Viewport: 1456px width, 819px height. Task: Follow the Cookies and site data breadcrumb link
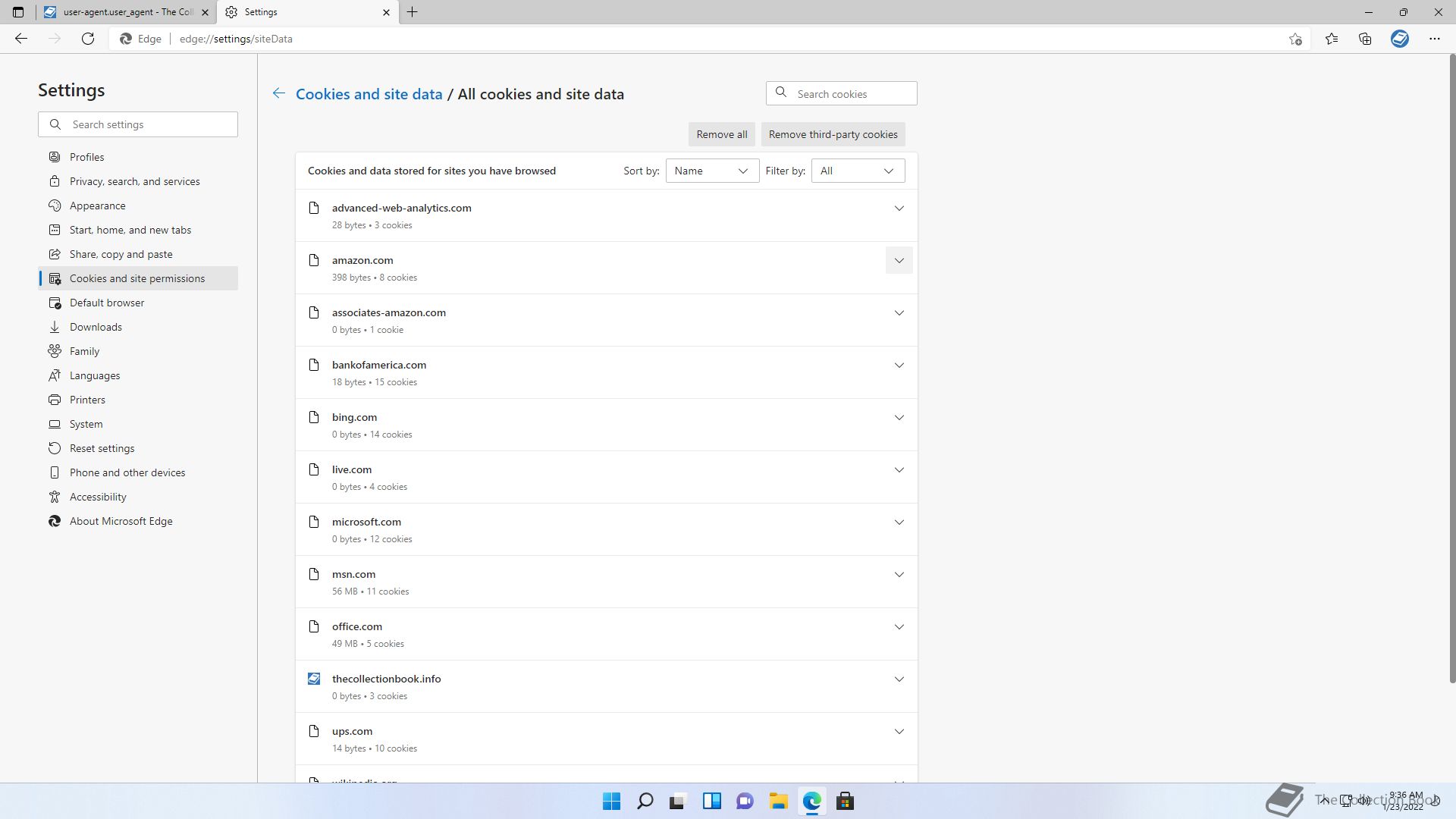coord(369,94)
